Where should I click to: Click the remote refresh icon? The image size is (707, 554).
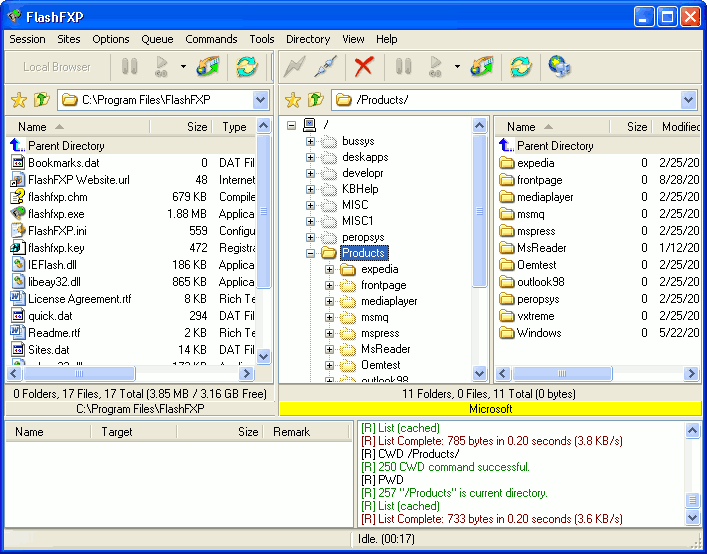point(521,67)
